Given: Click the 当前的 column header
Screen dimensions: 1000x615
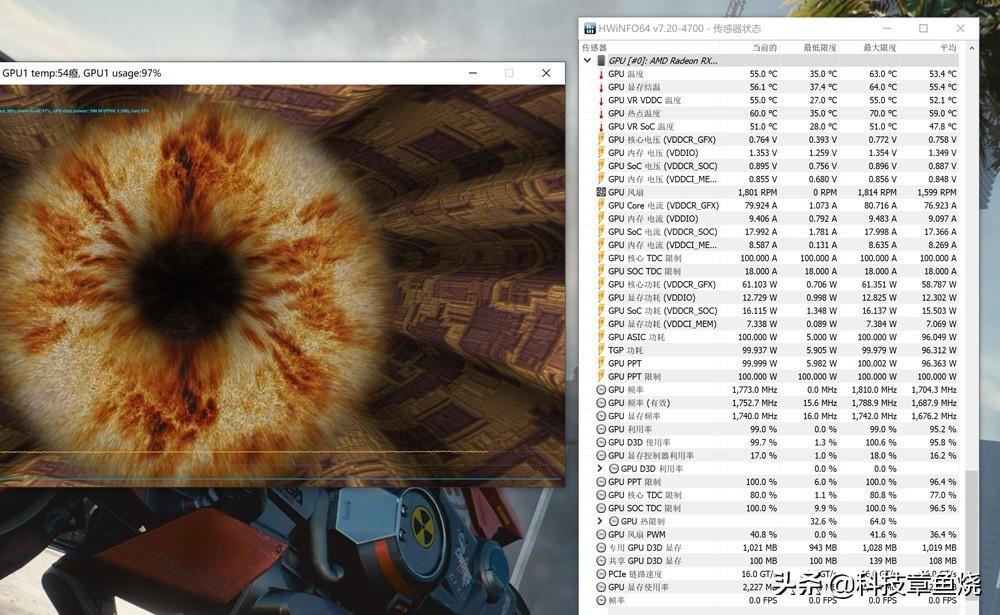Looking at the screenshot, I should coord(764,48).
